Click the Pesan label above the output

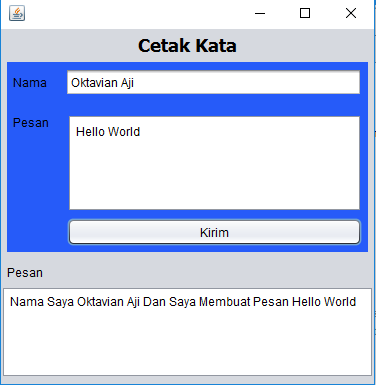click(x=25, y=273)
